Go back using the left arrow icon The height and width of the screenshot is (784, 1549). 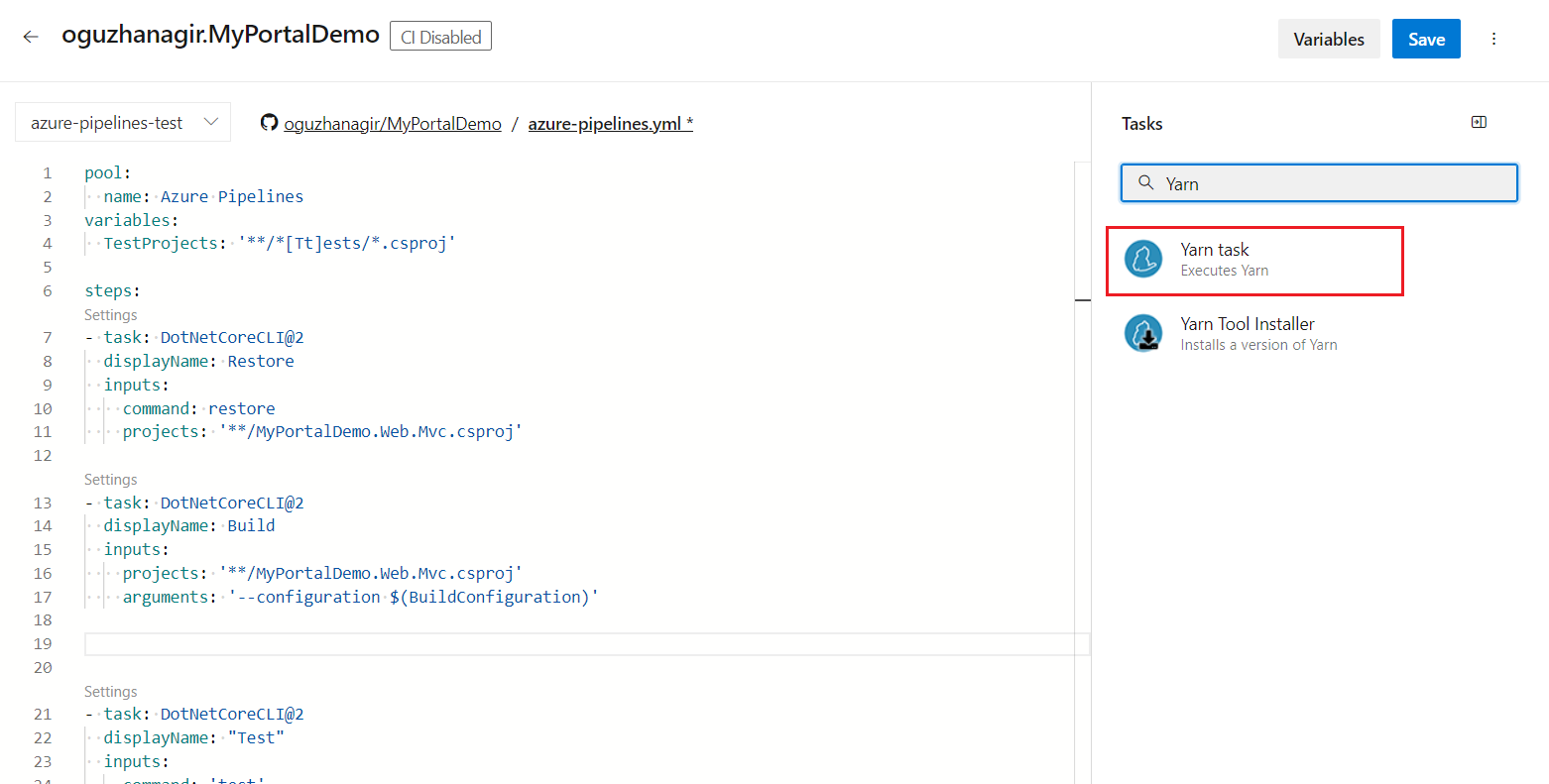click(x=31, y=38)
